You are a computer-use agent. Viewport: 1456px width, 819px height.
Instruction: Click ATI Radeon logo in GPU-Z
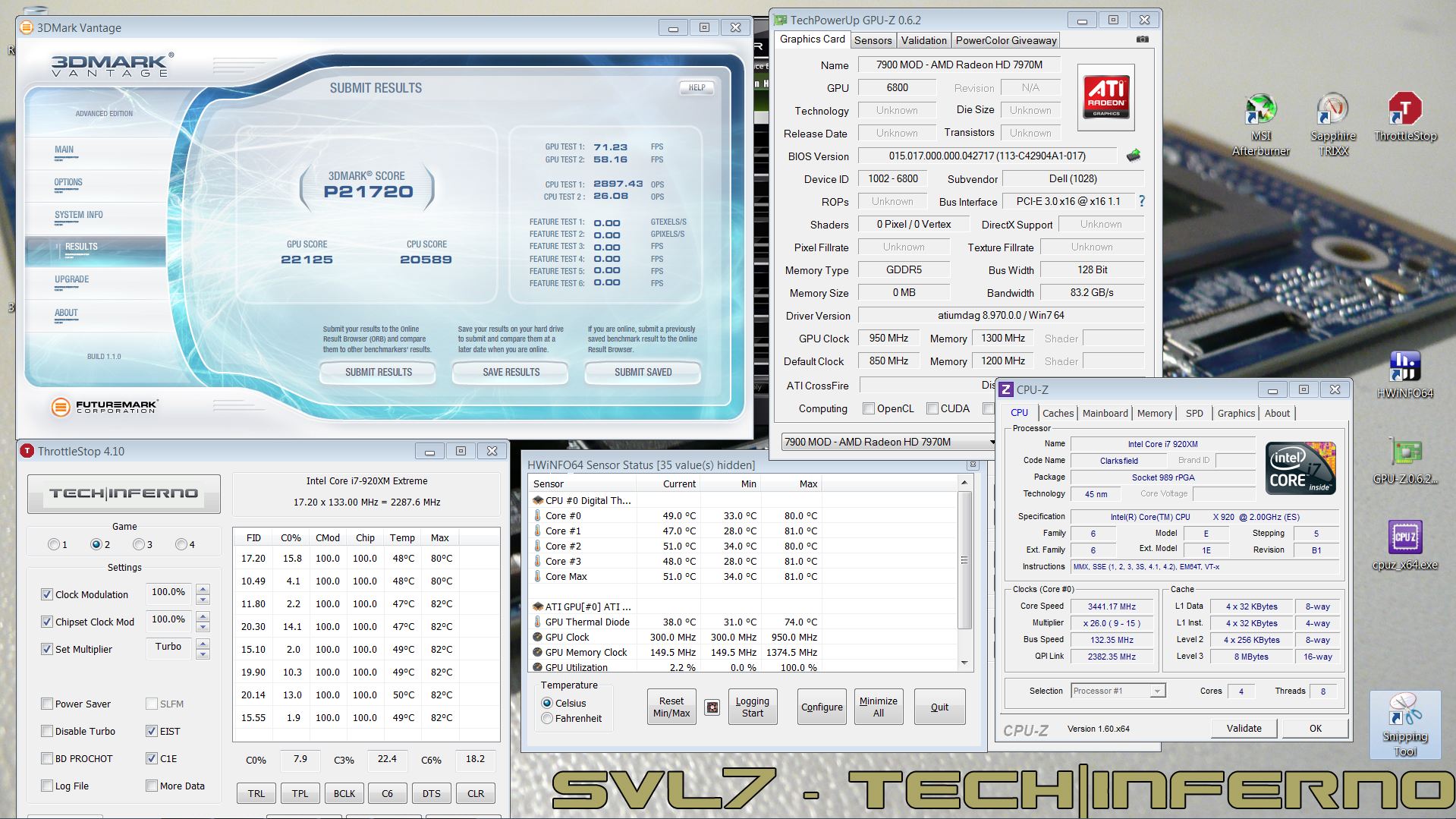[x=1106, y=97]
